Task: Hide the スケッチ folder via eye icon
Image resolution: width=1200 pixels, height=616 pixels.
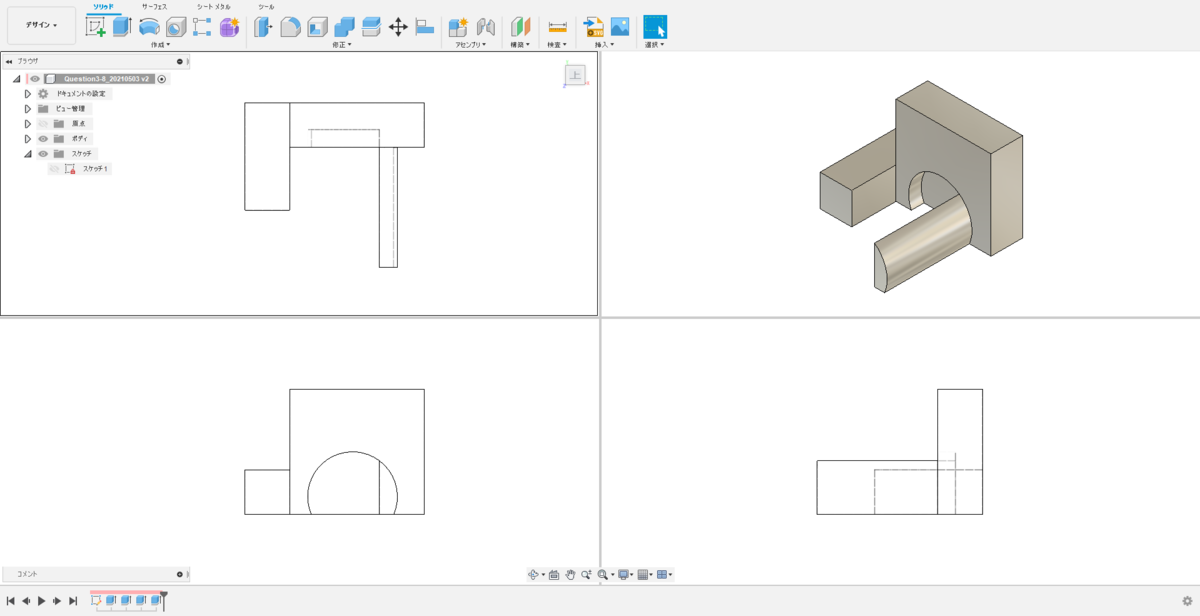Action: coord(43,154)
